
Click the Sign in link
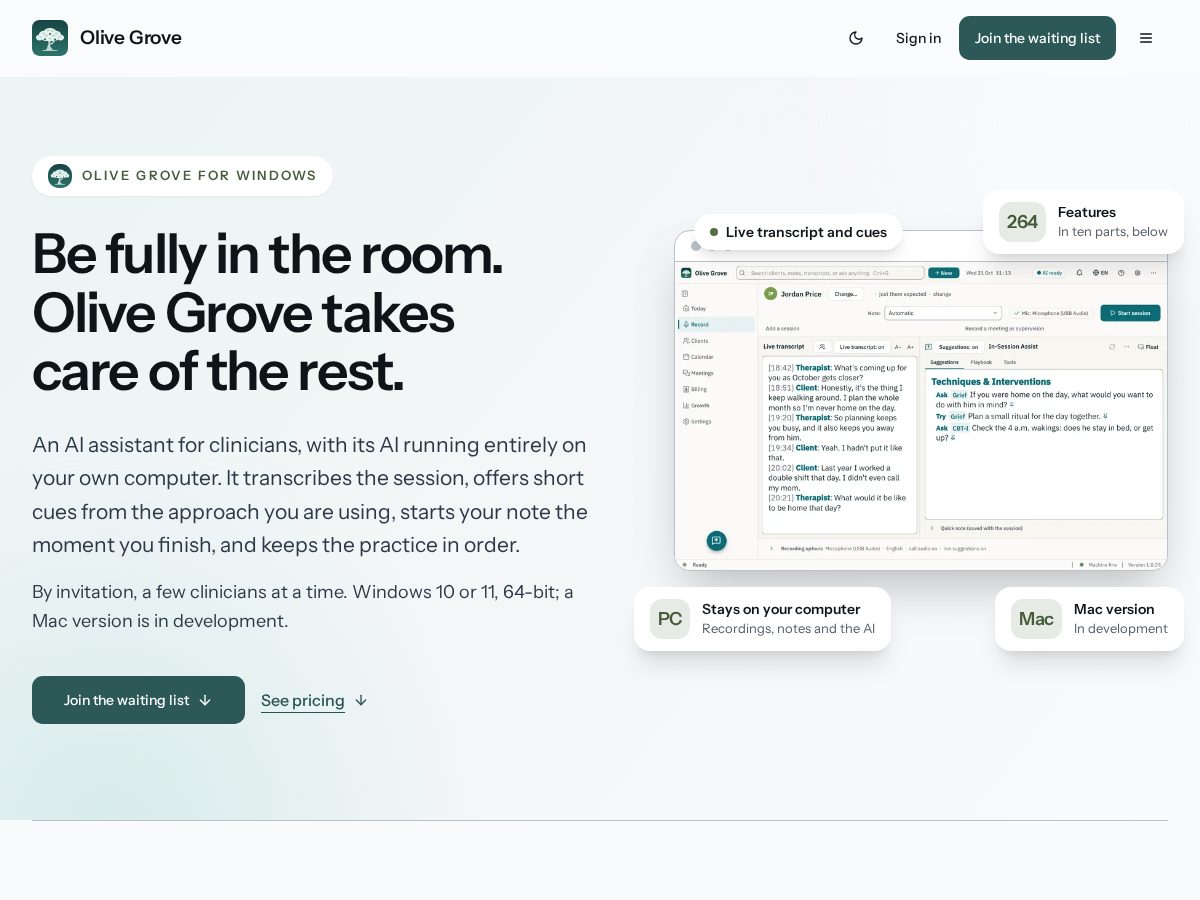pos(918,38)
